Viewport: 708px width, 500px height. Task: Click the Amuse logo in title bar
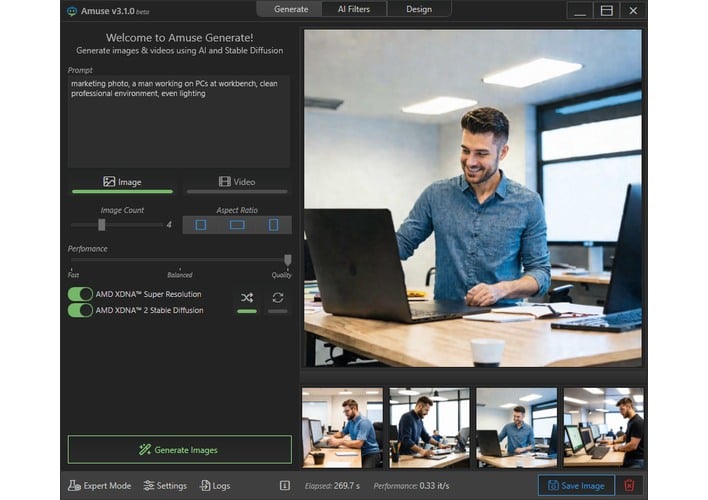[72, 11]
